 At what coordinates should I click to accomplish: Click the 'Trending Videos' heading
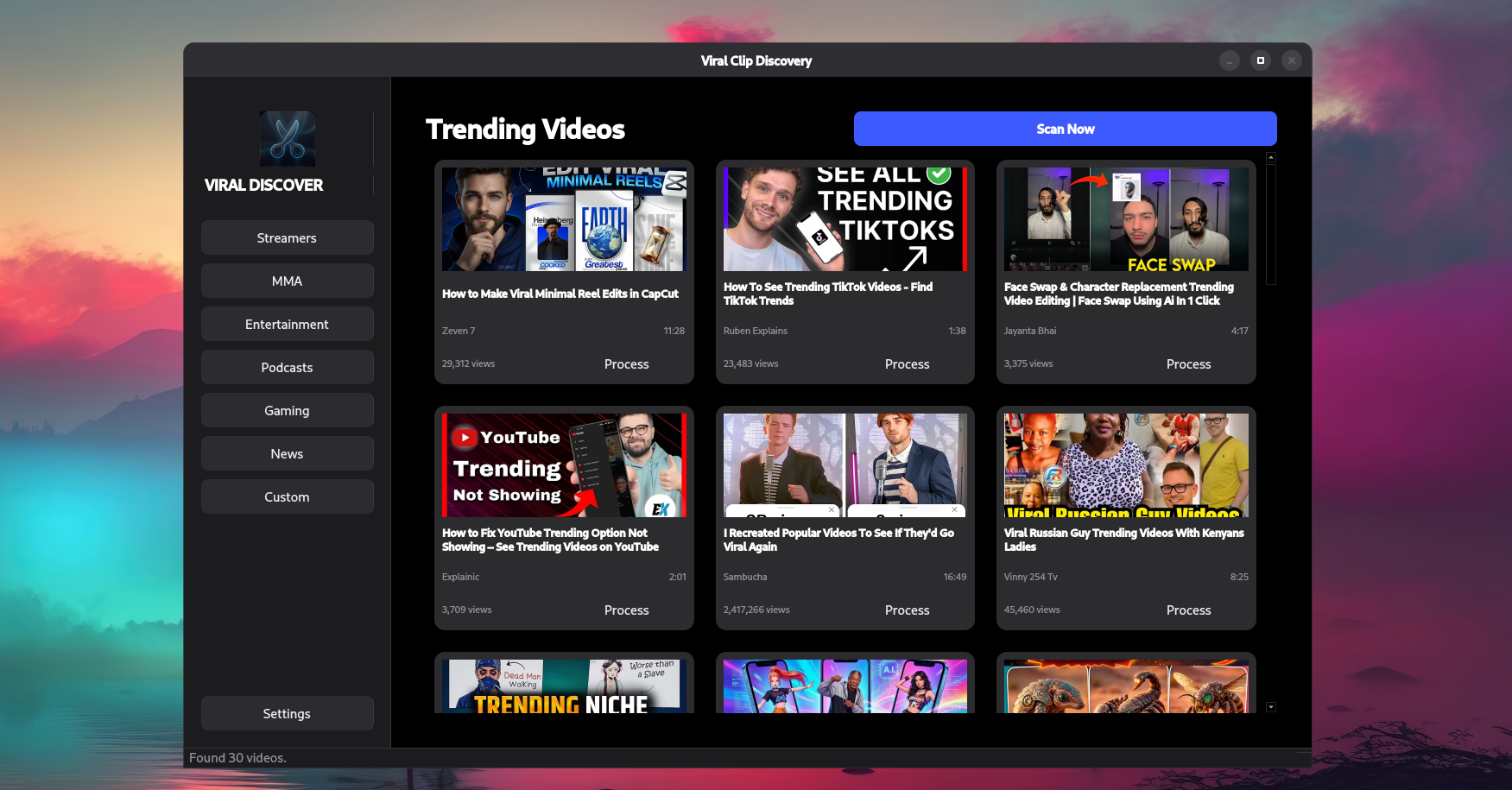click(525, 130)
